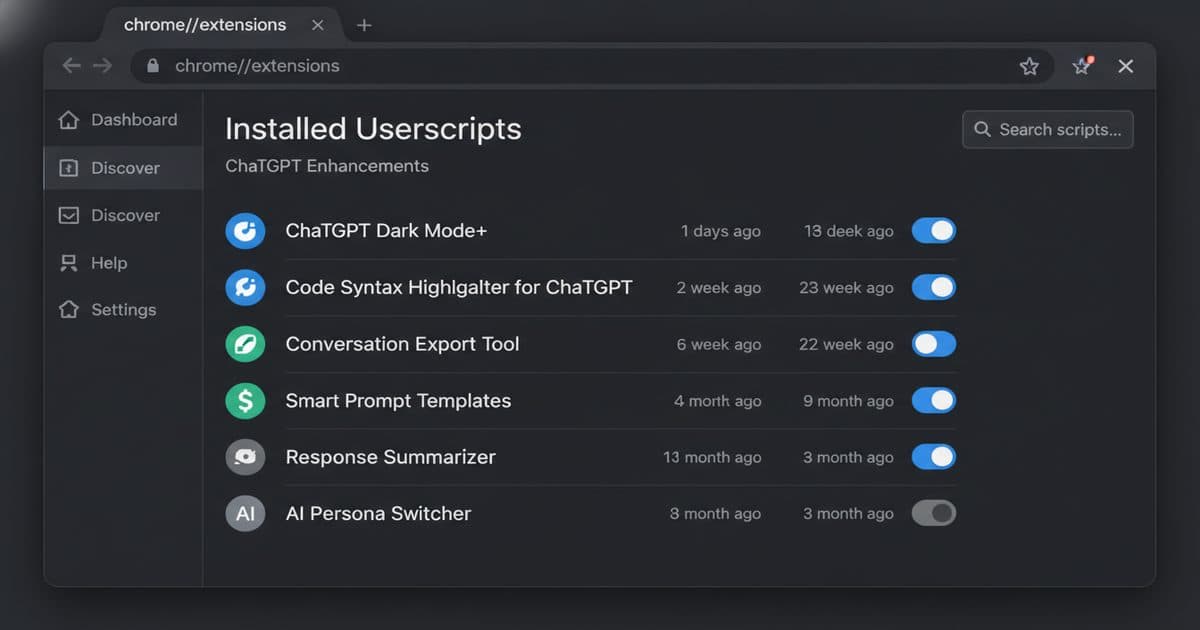Image resolution: width=1200 pixels, height=630 pixels.
Task: Click '3 month ago' in AI Persona Switcher row
Action: (x=848, y=514)
